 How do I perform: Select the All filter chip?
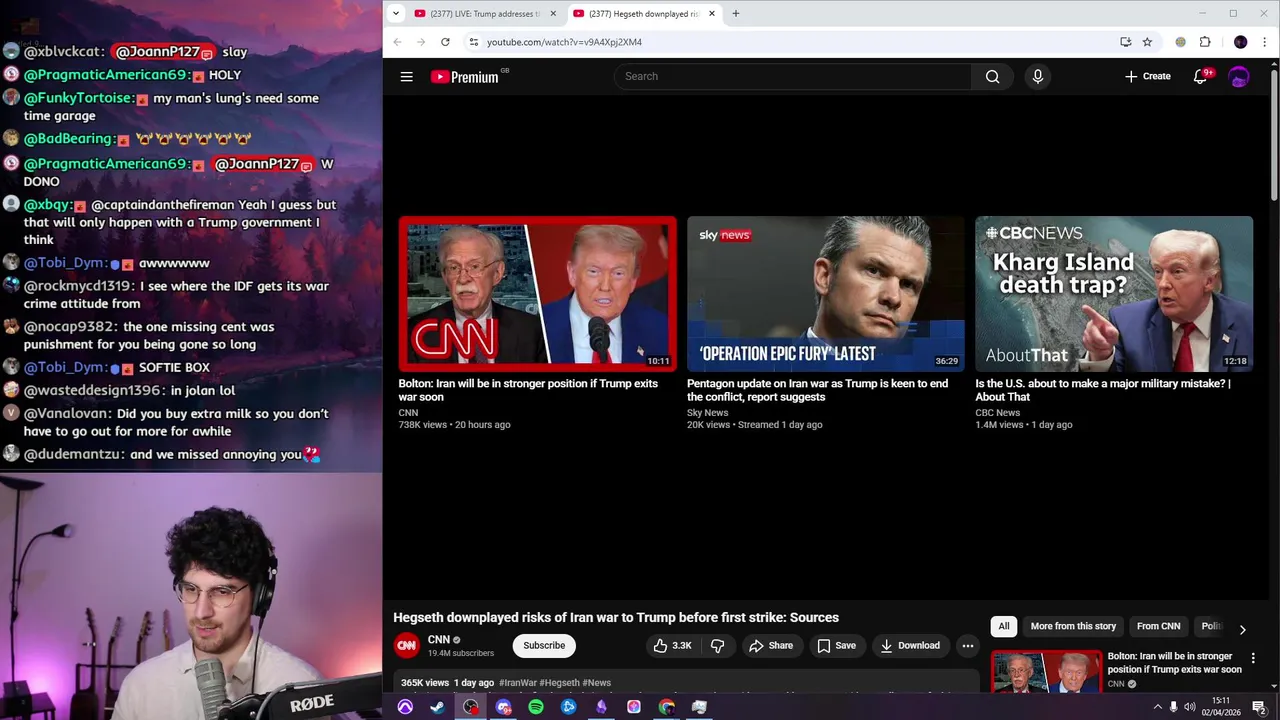[x=1004, y=626]
